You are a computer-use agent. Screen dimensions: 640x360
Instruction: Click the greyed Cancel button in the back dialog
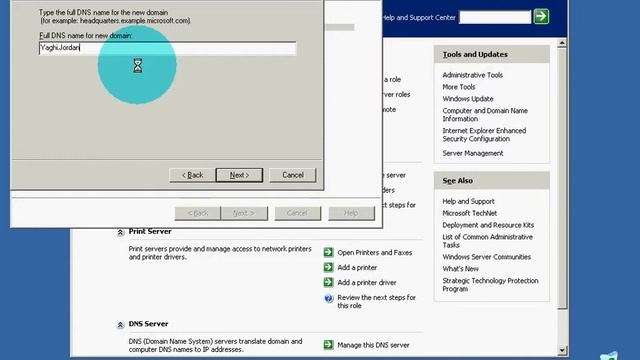pos(297,213)
